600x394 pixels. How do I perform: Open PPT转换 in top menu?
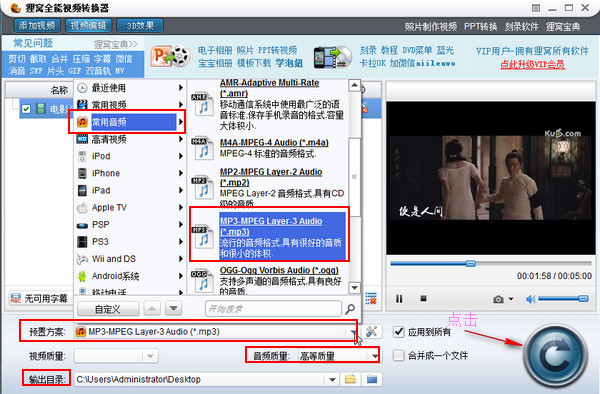[x=480, y=26]
